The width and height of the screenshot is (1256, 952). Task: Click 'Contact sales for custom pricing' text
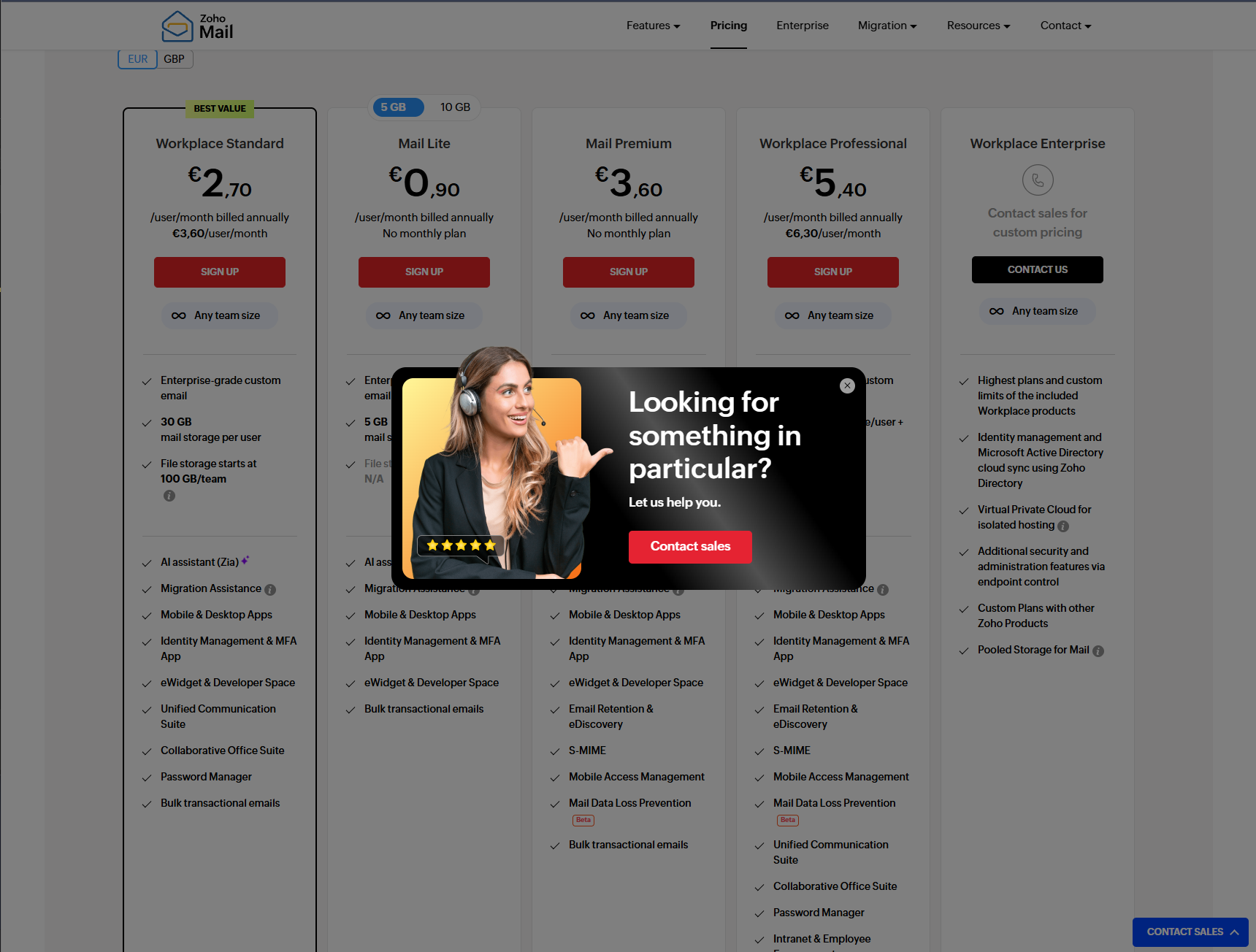[1038, 223]
